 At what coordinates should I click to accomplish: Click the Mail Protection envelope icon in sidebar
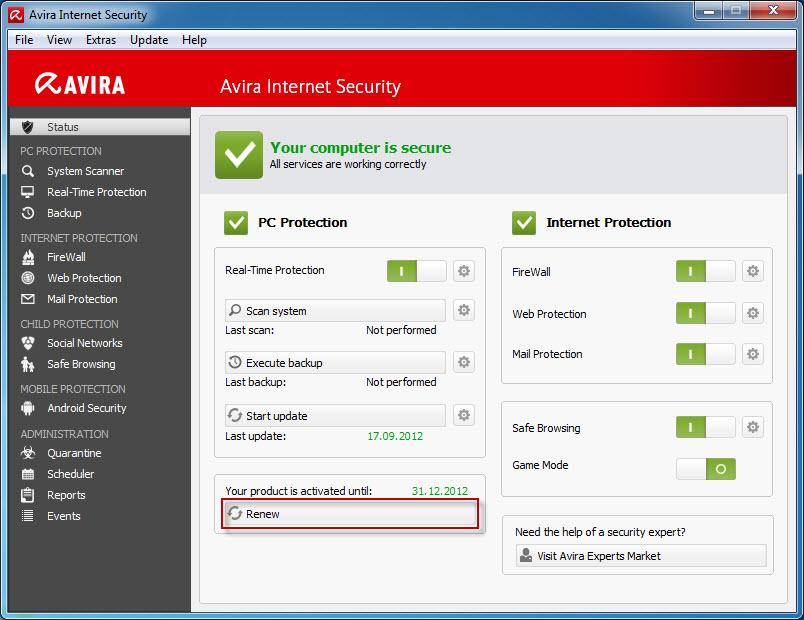[28, 299]
